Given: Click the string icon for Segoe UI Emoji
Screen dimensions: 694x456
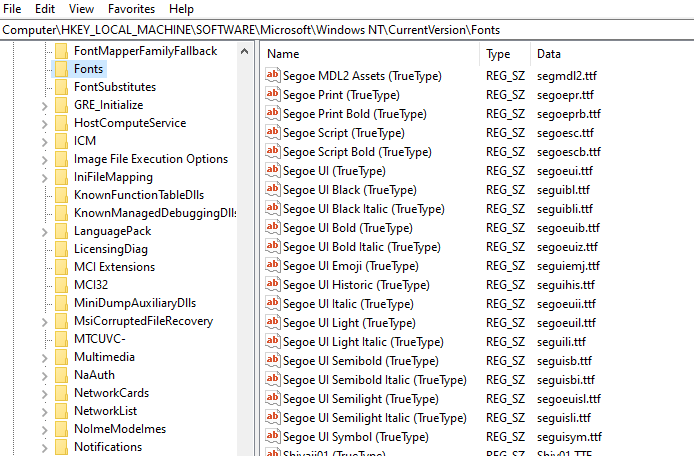Looking at the screenshot, I should (273, 266).
